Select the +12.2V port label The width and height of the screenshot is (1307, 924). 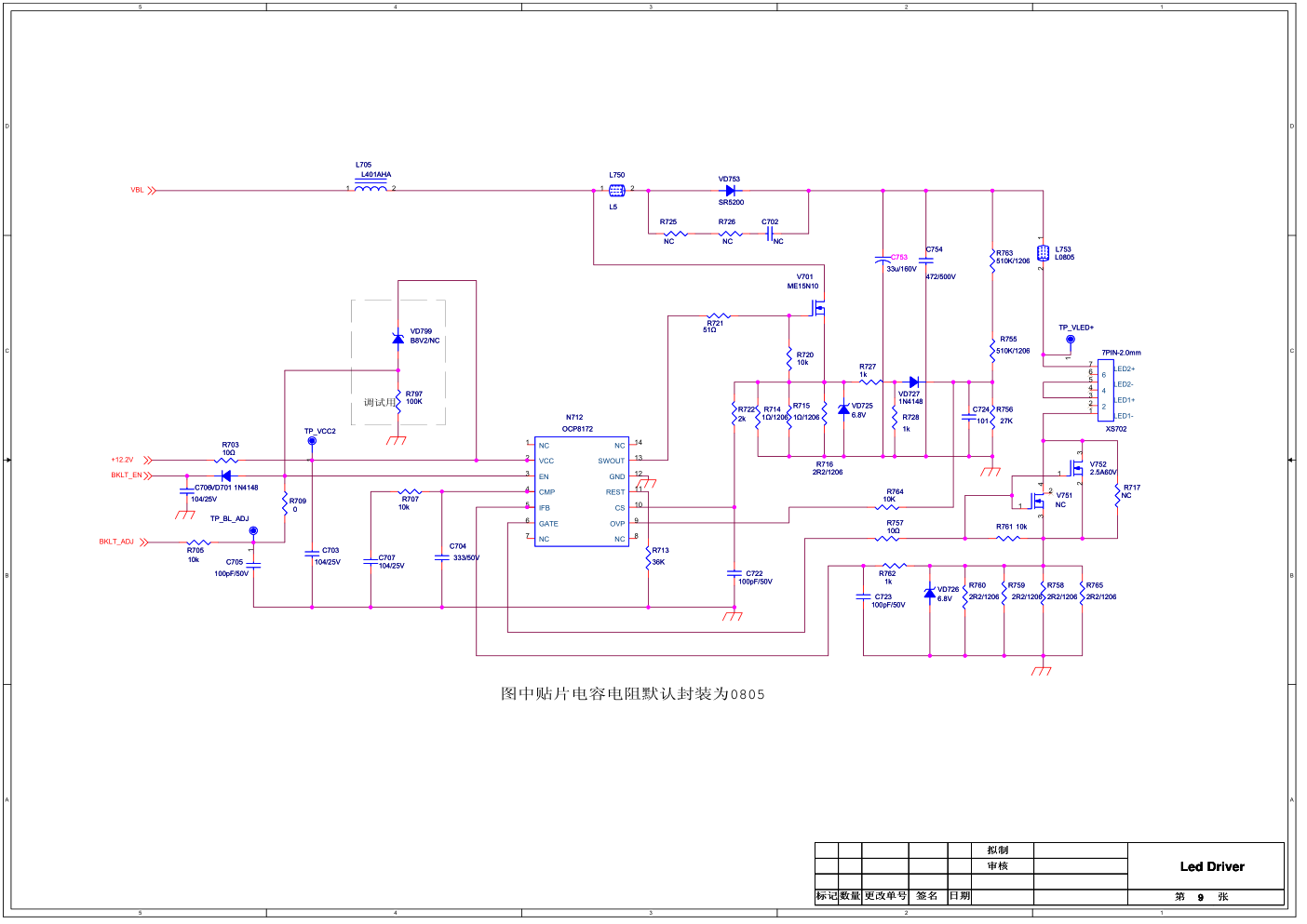(123, 460)
